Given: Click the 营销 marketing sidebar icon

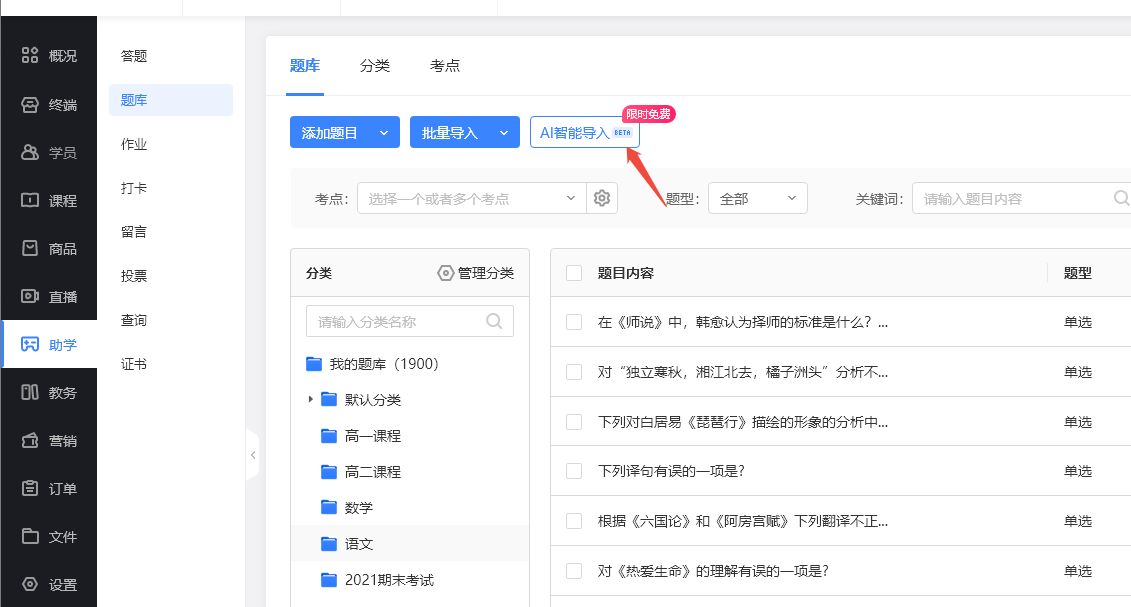Looking at the screenshot, I should tap(30, 440).
